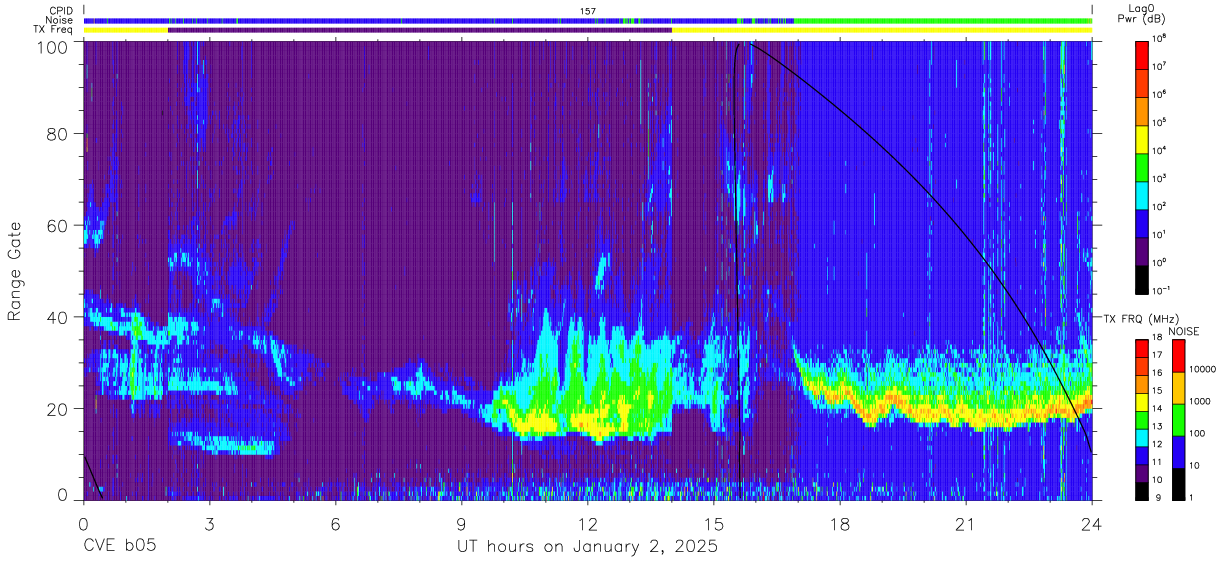Click x-axis hour label 9
Screen dimensions: 1228x567
(x=461, y=524)
